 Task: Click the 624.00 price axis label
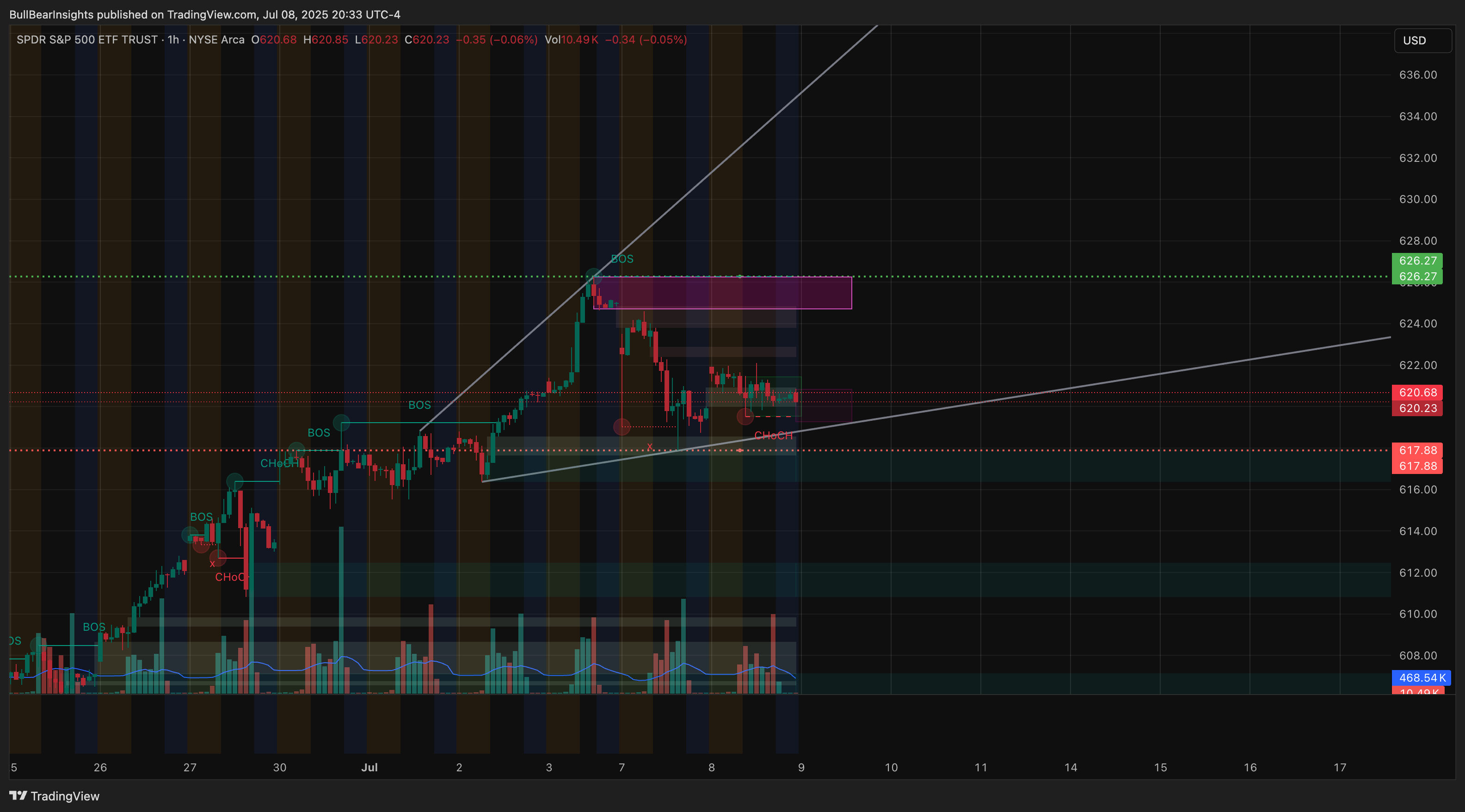(1418, 324)
